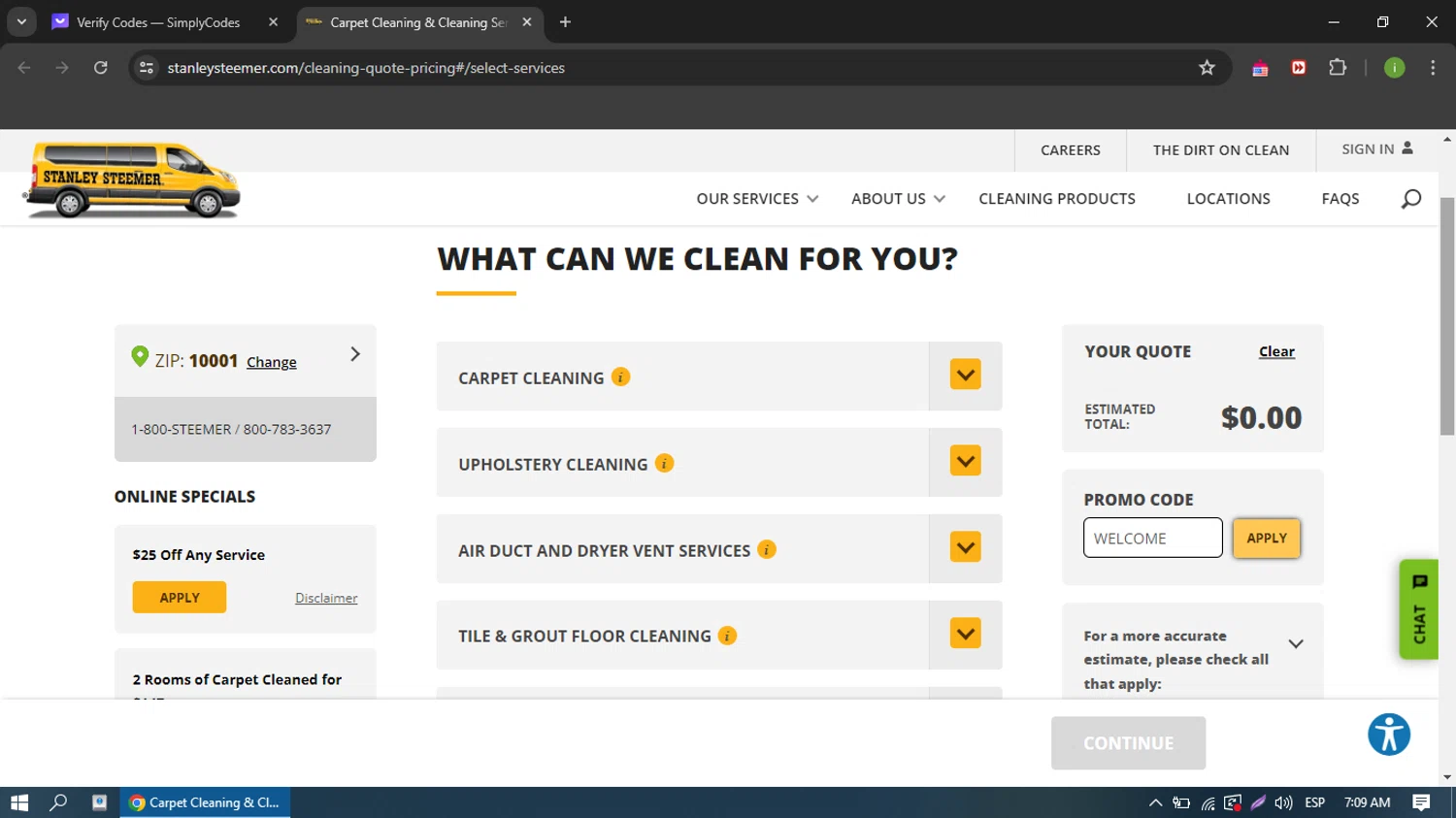Image resolution: width=1456 pixels, height=818 pixels.
Task: Expand the Upholstery Cleaning section
Action: click(965, 462)
